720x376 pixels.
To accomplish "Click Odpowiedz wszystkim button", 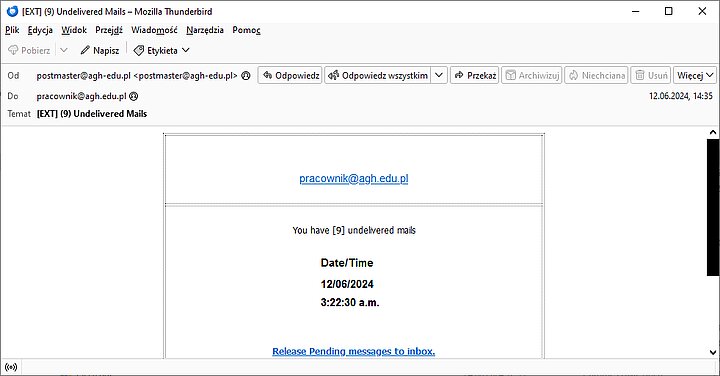I will point(378,75).
